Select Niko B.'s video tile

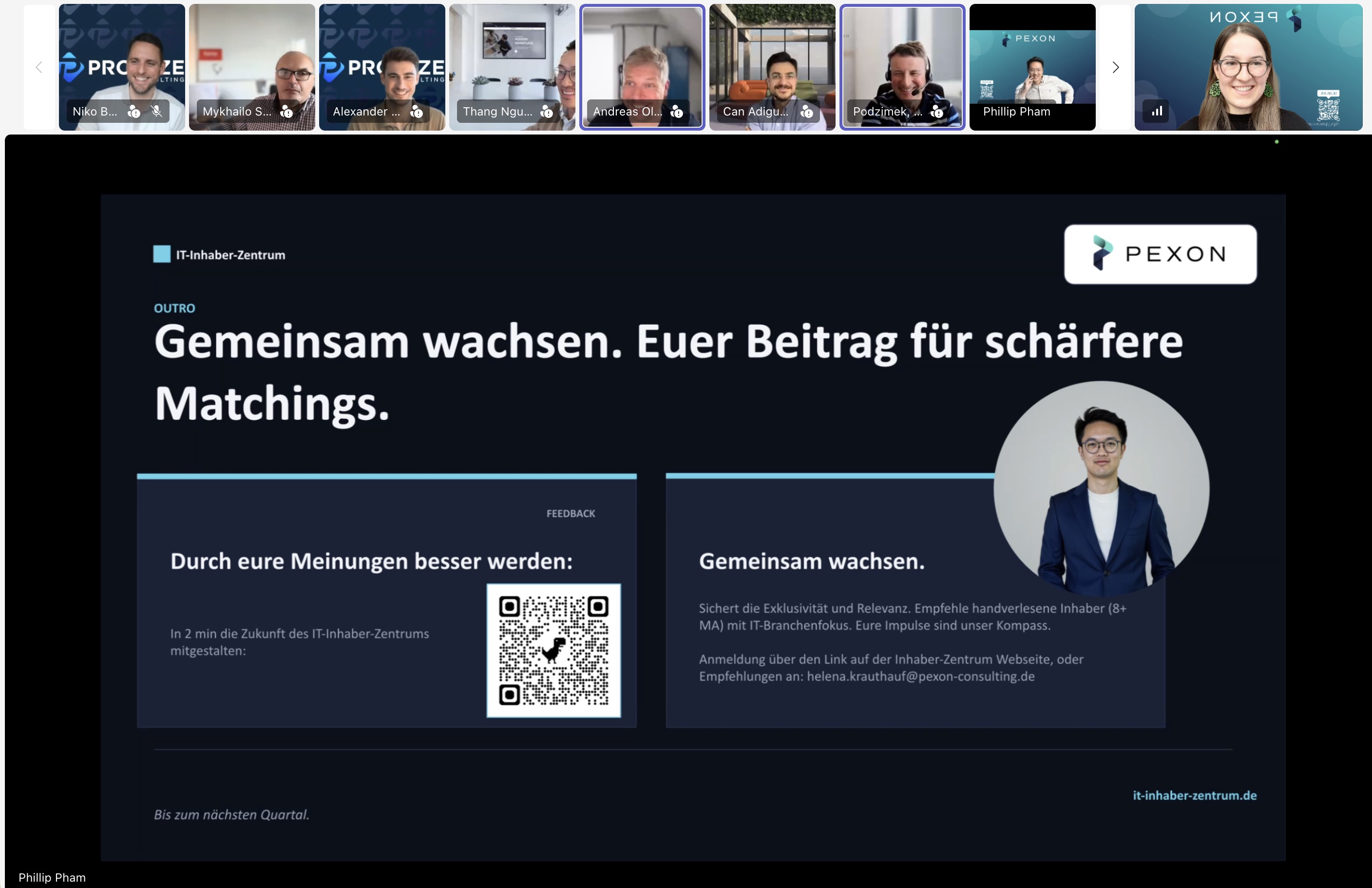point(122,67)
